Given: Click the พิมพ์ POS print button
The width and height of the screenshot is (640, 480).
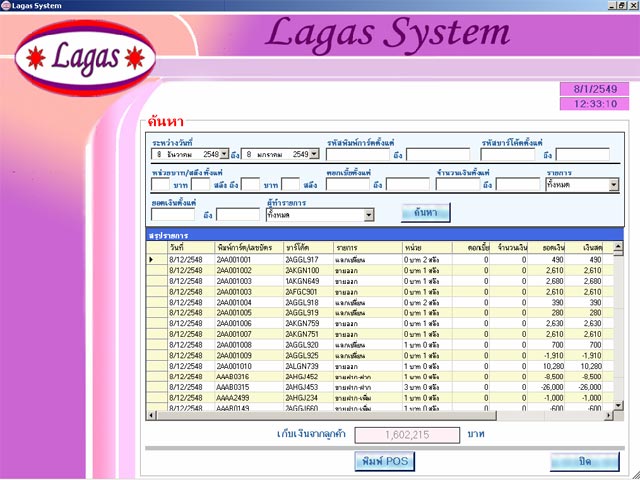Looking at the screenshot, I should [x=384, y=461].
